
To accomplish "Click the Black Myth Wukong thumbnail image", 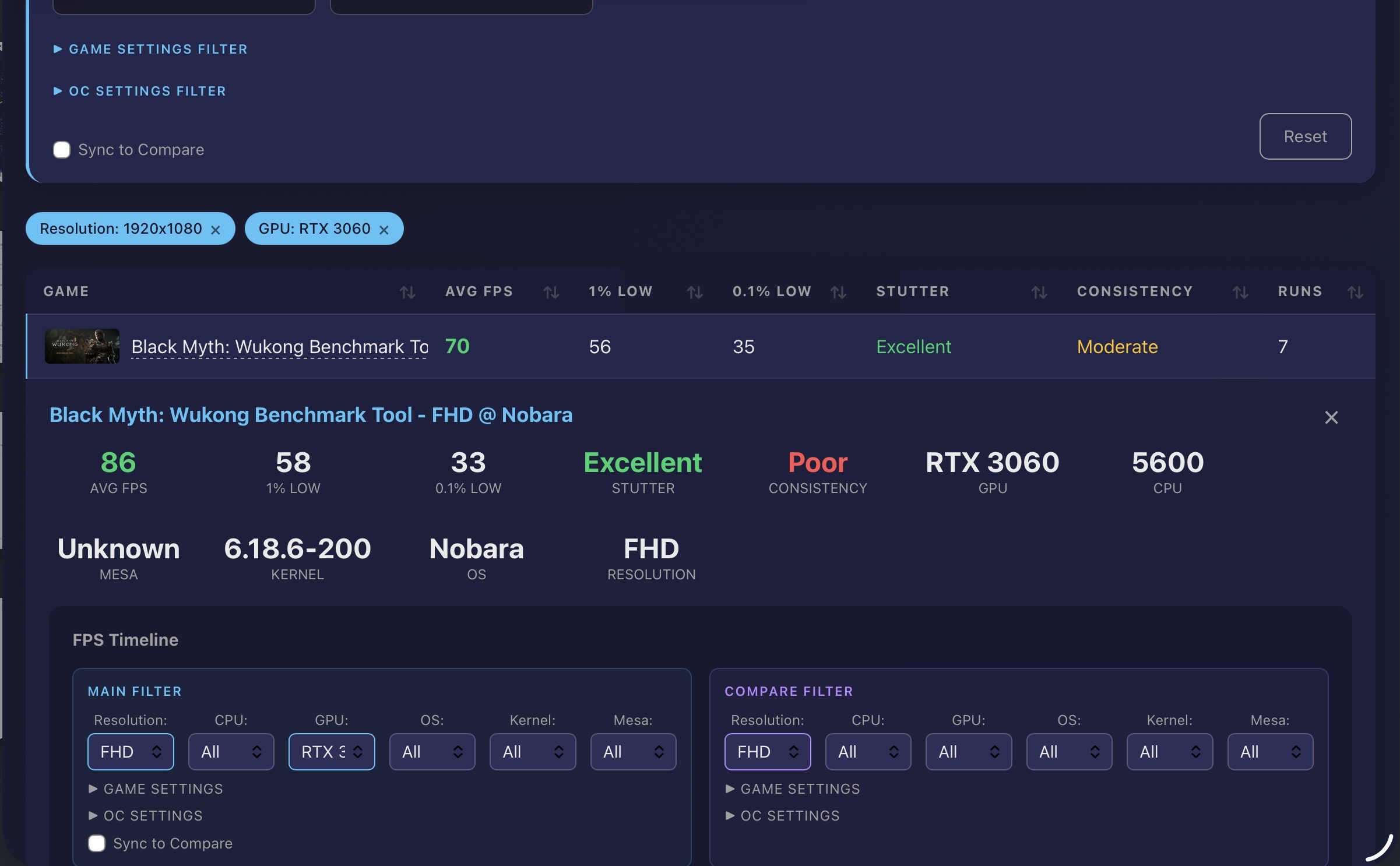I will pyautogui.click(x=82, y=346).
